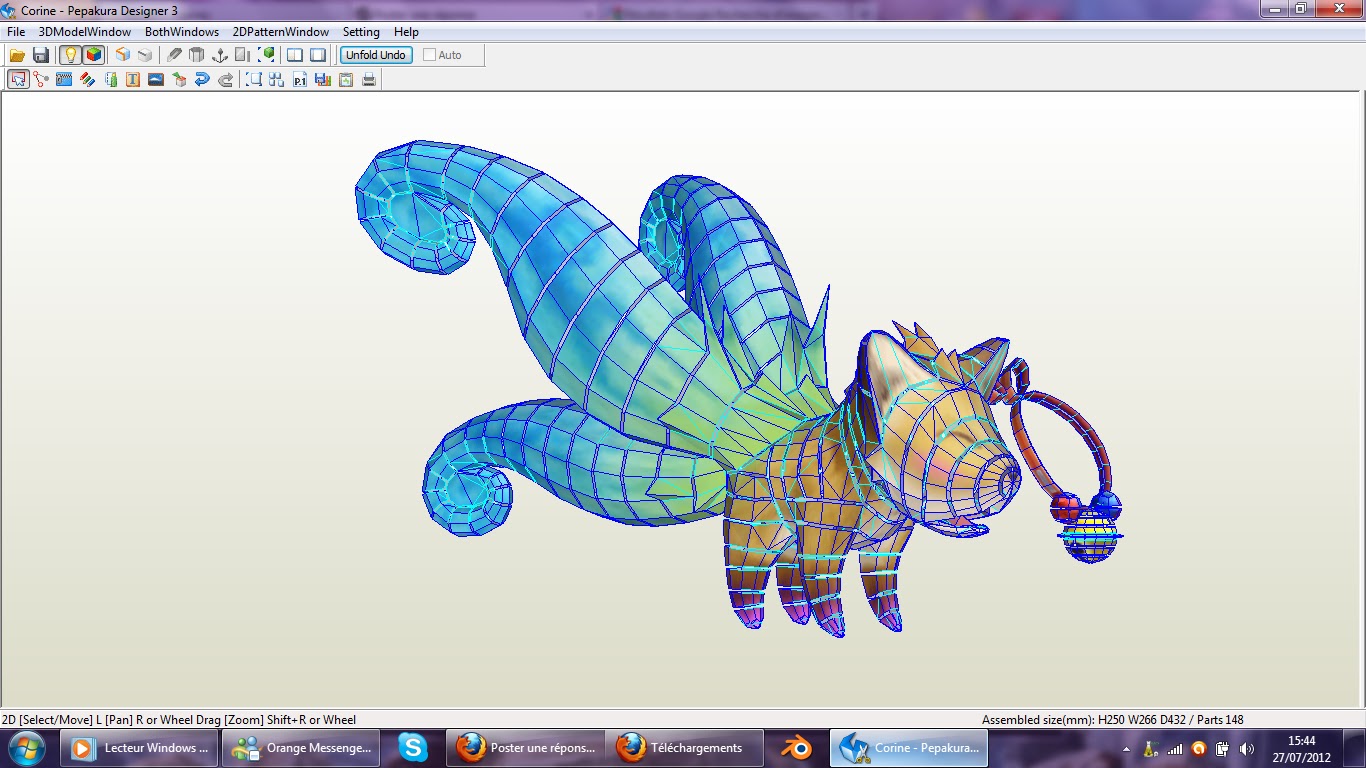Open the BothWindows menu

pyautogui.click(x=182, y=32)
